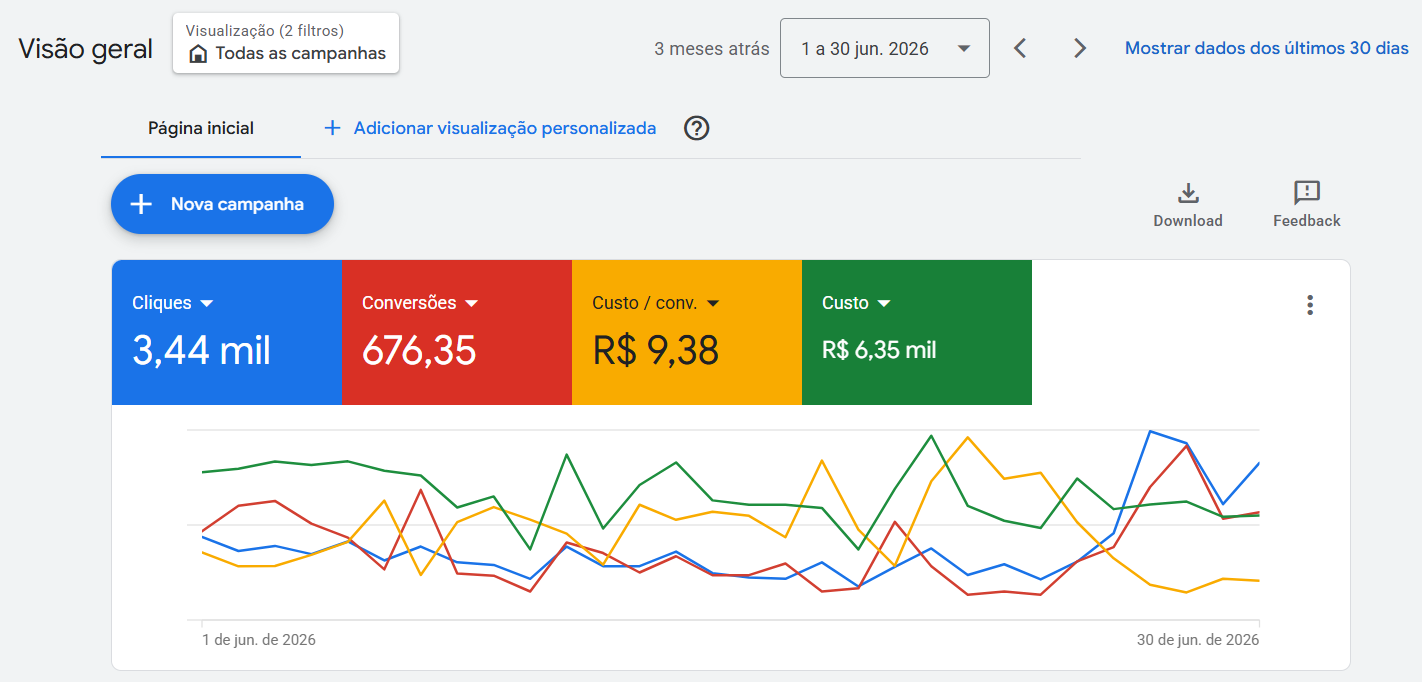Select the yellow scorecard value R$ 9,38
This screenshot has width=1422, height=682.
coord(656,351)
